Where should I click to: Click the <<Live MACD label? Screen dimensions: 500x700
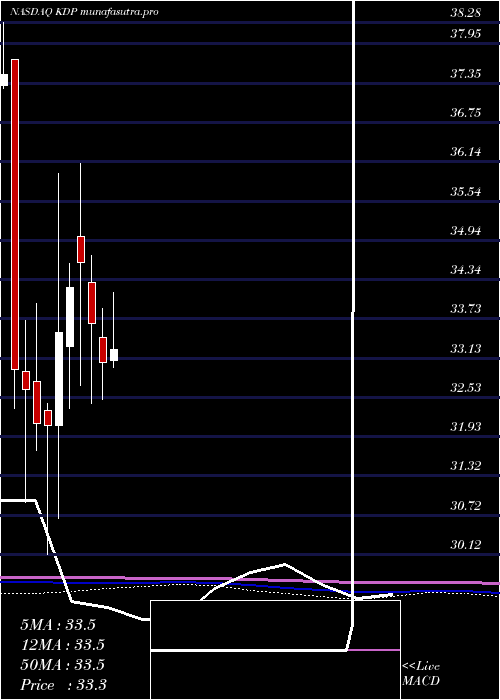click(421, 674)
